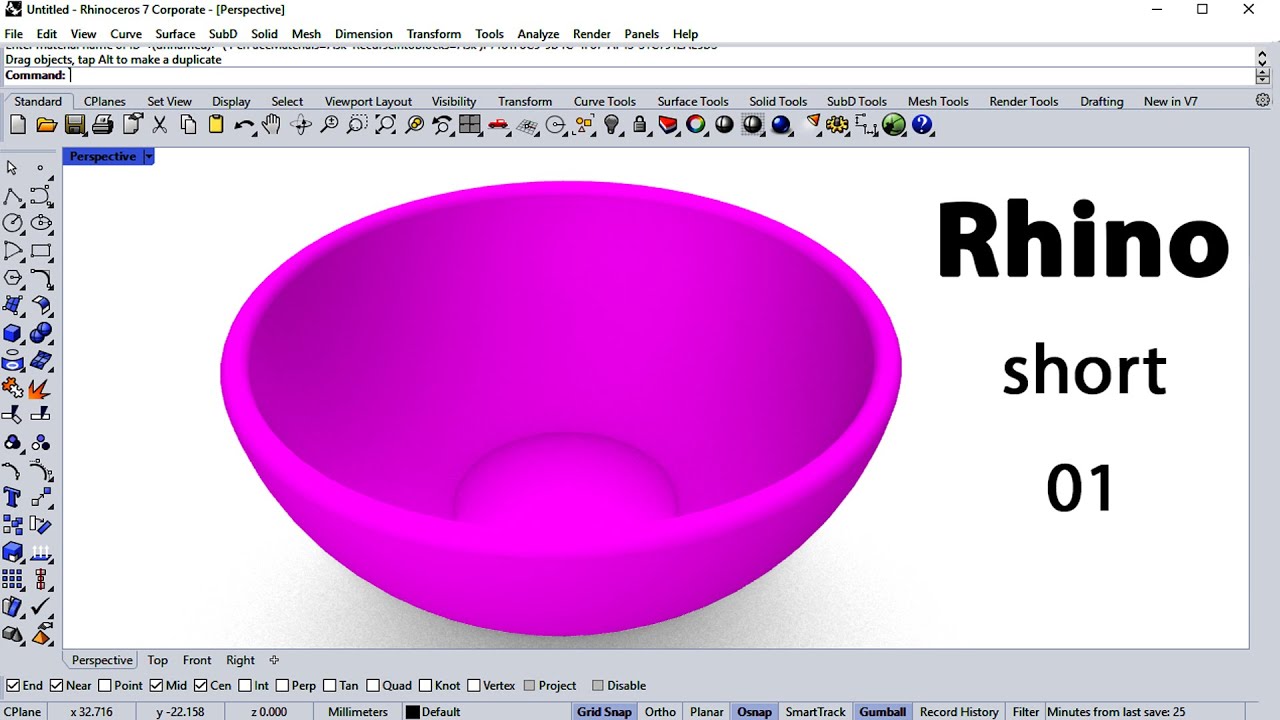This screenshot has height=720, width=1280.
Task: Toggle Planar in status bar
Action: (706, 712)
